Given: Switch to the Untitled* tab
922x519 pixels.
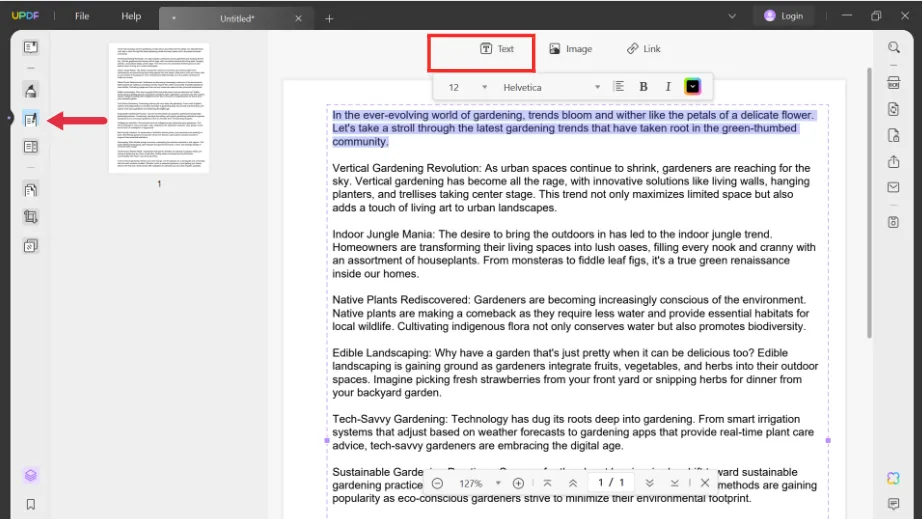Looking at the screenshot, I should click(237, 19).
